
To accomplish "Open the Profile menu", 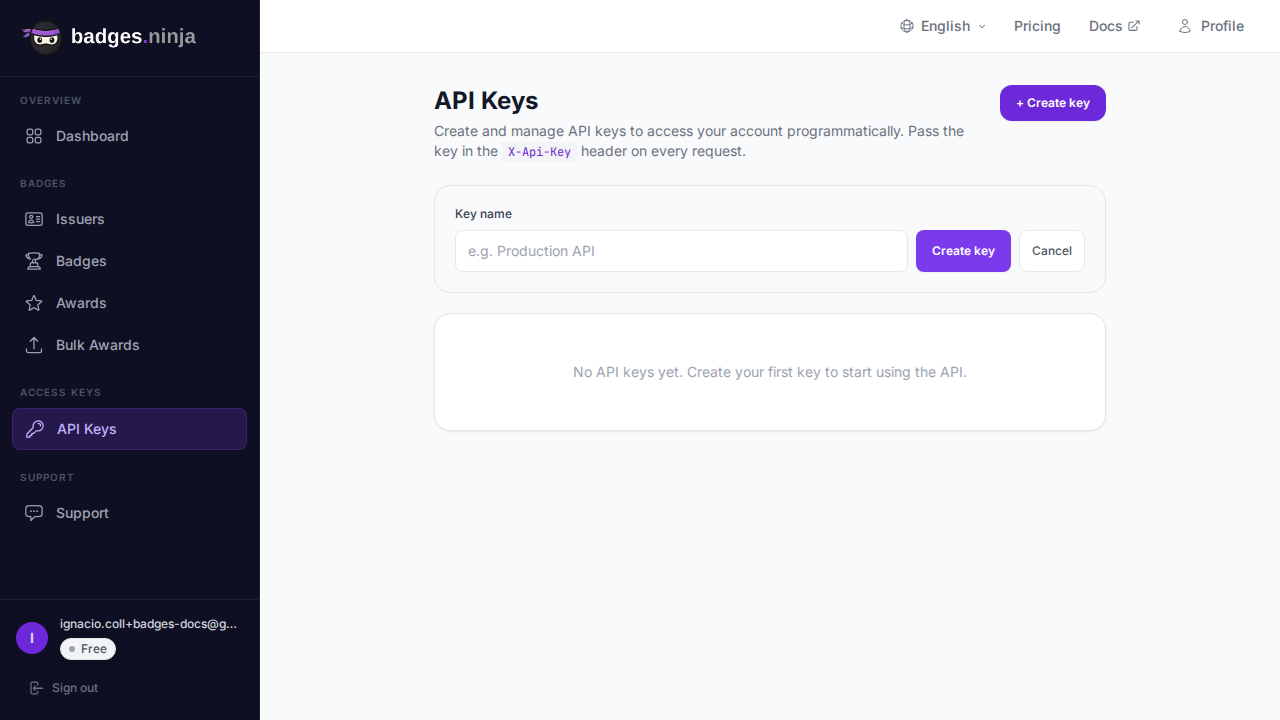I will tap(1211, 26).
